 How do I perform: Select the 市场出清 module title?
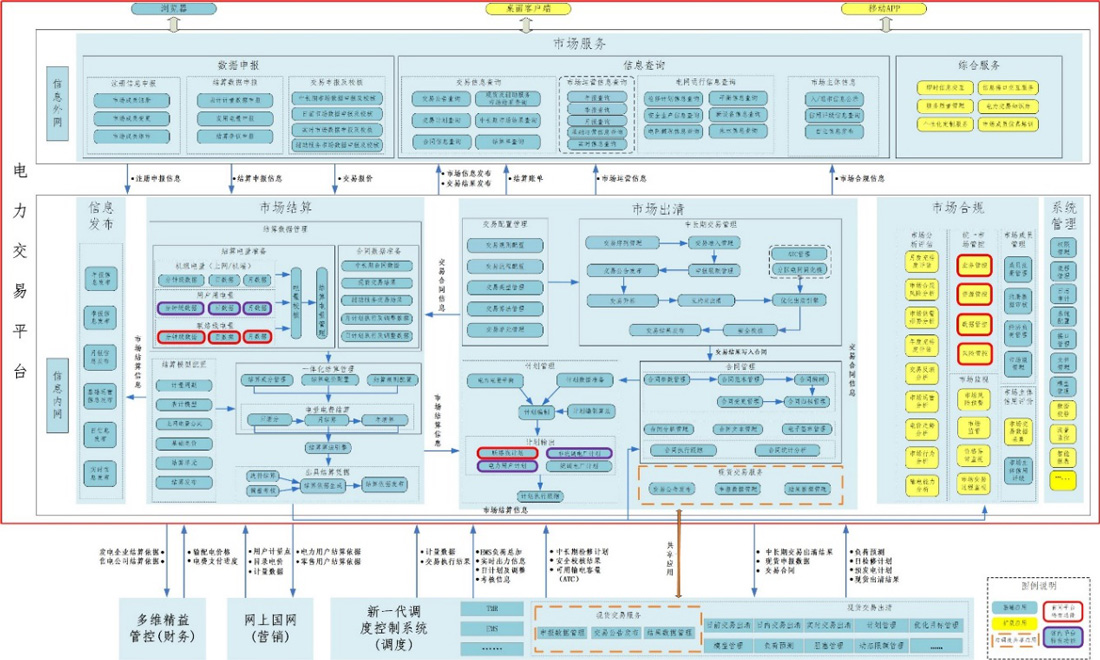(658, 209)
